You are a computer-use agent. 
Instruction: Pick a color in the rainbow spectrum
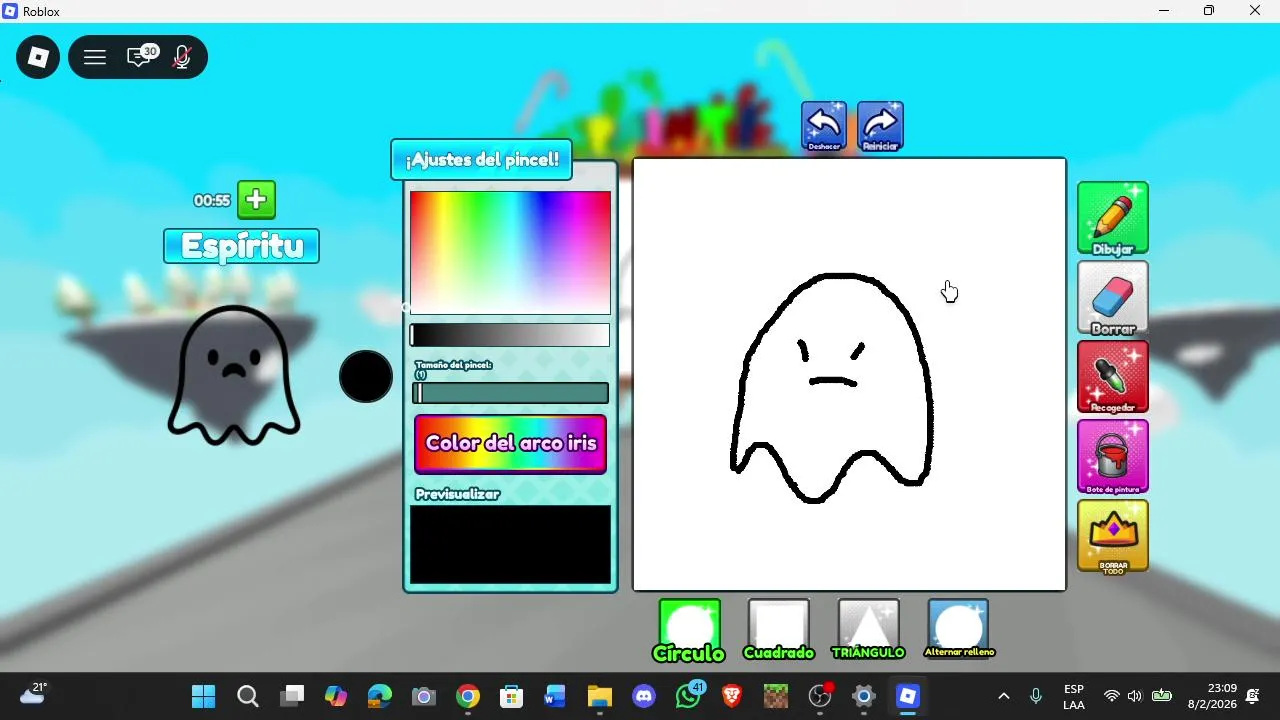[x=510, y=253]
